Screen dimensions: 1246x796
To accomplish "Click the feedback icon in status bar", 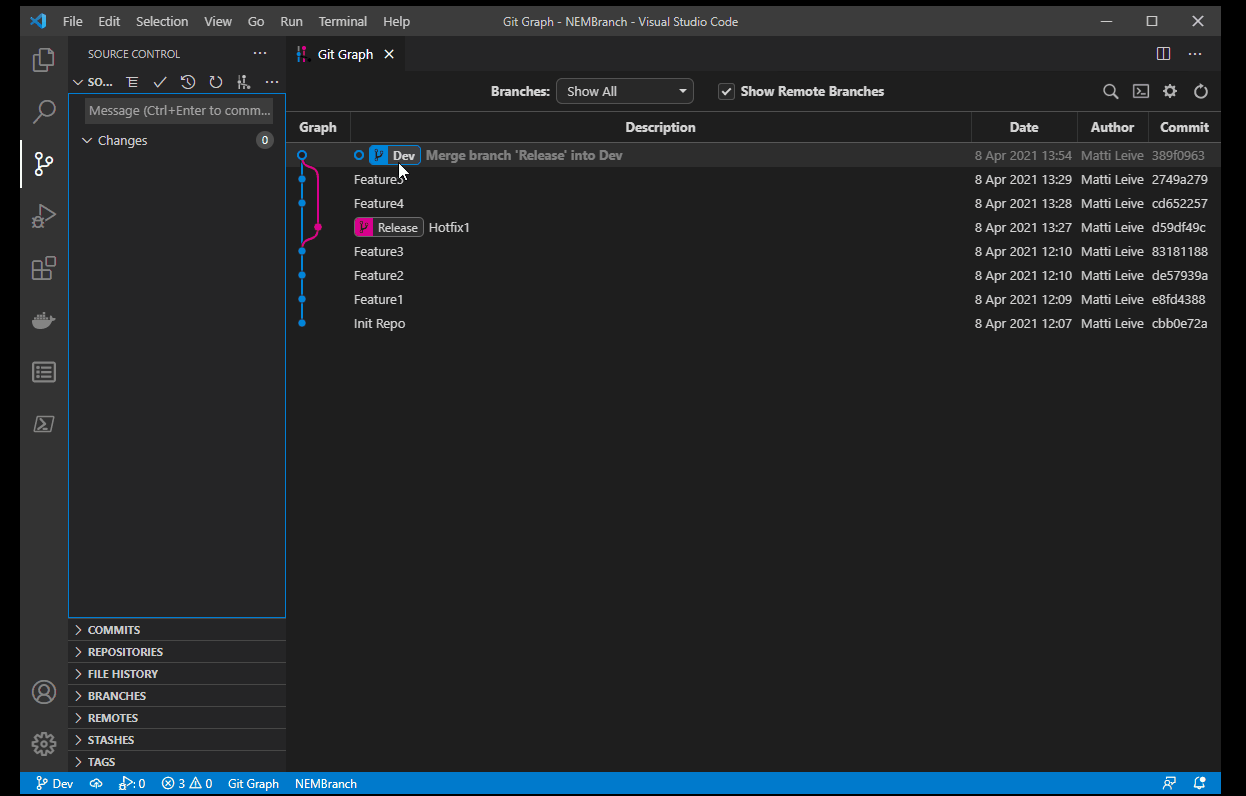I will pyautogui.click(x=1169, y=784).
